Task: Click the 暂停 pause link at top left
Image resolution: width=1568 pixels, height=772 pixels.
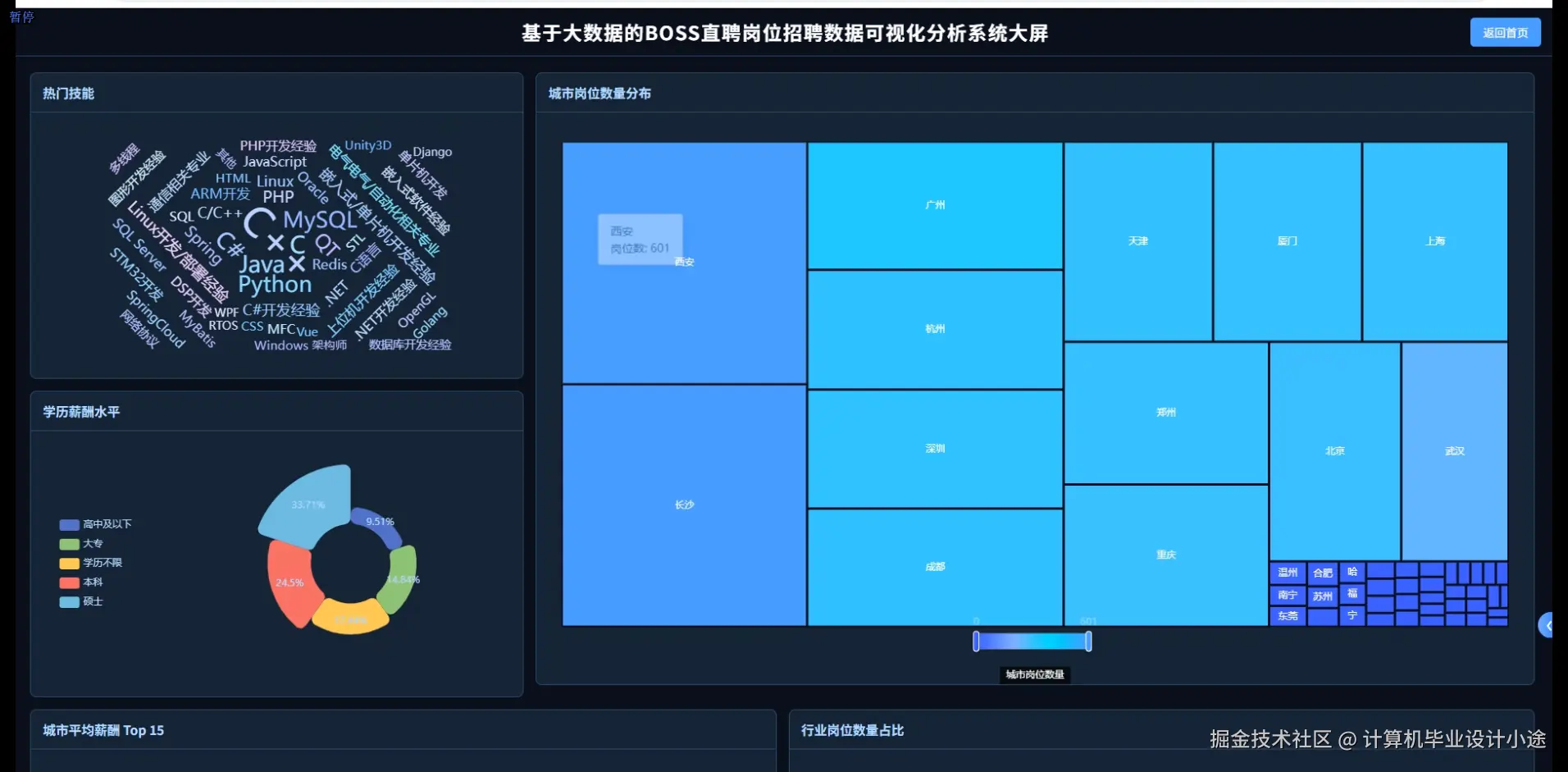Action: (21, 15)
